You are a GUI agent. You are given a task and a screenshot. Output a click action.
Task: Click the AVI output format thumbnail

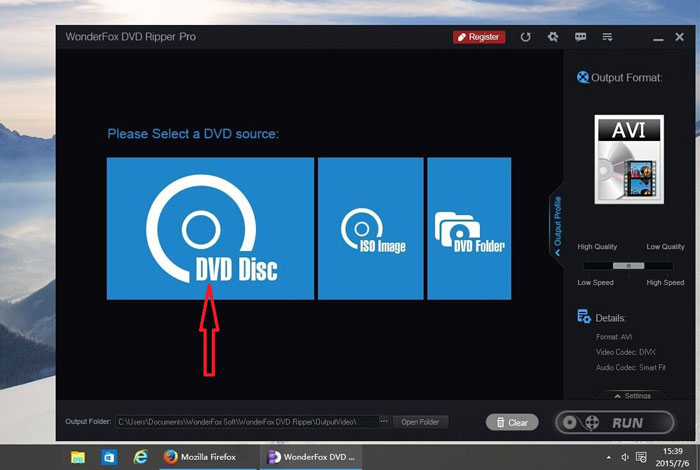[629, 159]
